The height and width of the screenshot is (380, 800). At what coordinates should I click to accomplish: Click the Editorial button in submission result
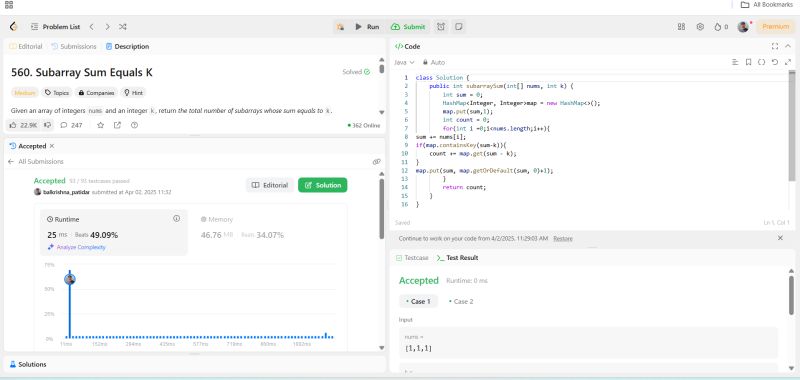270,185
